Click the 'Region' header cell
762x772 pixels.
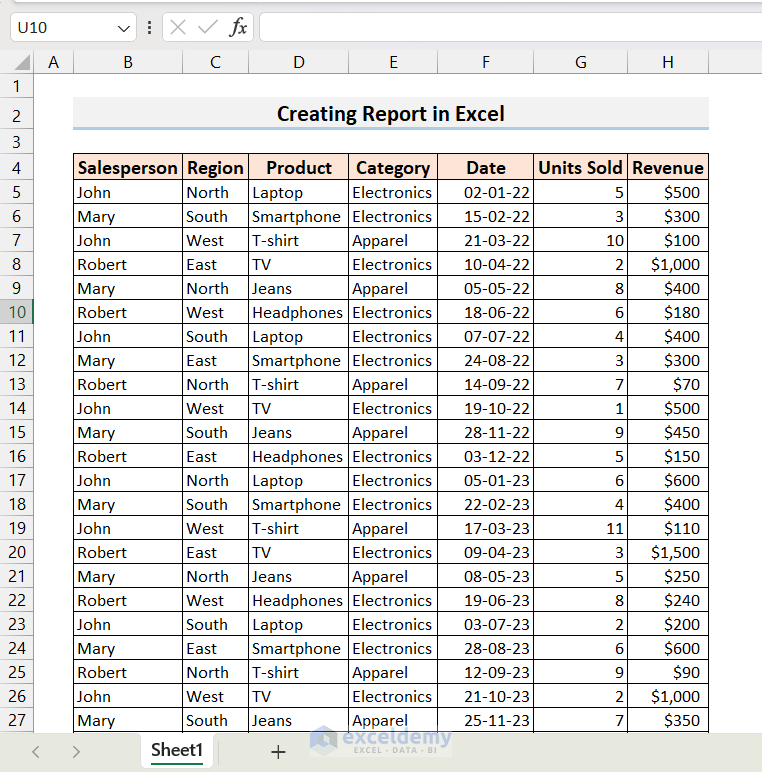pyautogui.click(x=216, y=167)
